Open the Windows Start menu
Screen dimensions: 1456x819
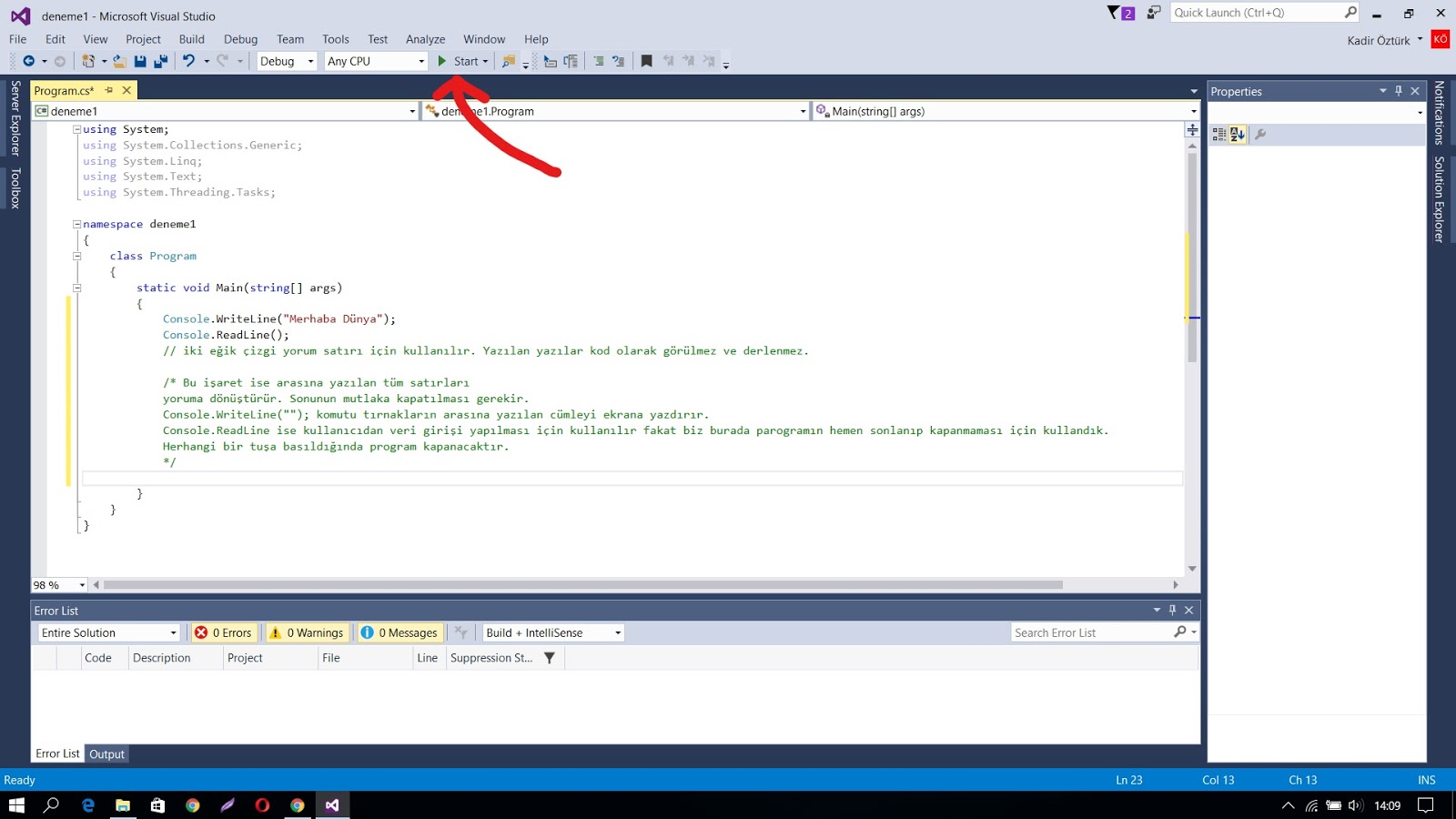click(x=16, y=805)
